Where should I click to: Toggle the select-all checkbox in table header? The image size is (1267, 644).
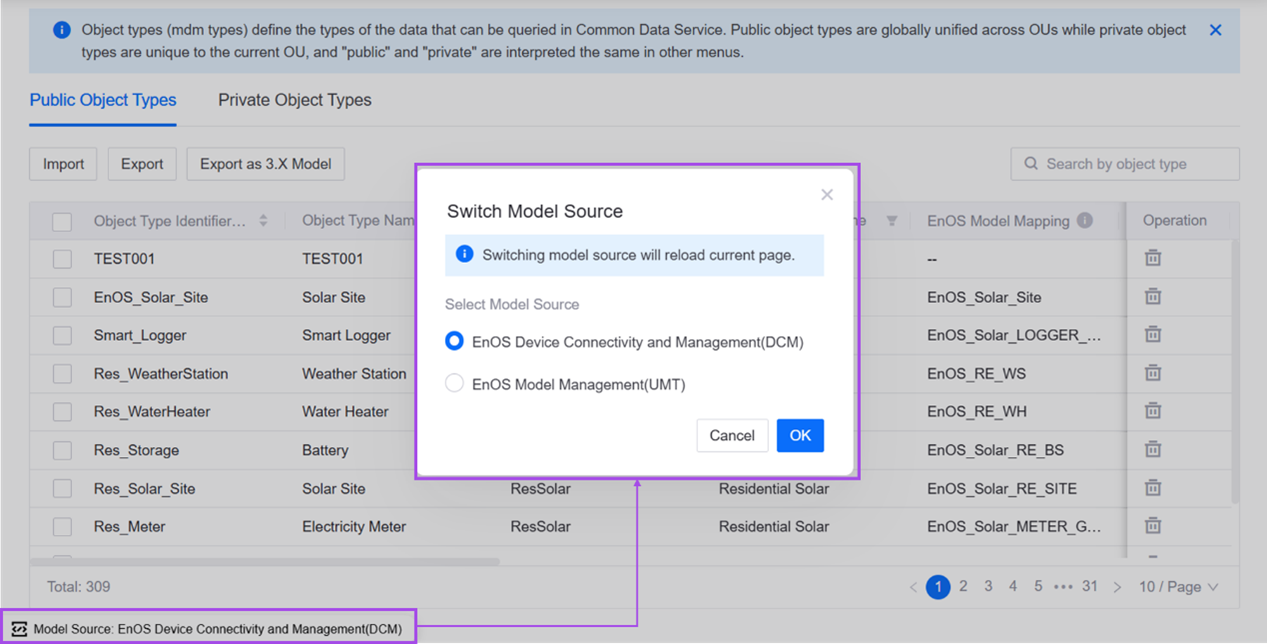coord(62,221)
